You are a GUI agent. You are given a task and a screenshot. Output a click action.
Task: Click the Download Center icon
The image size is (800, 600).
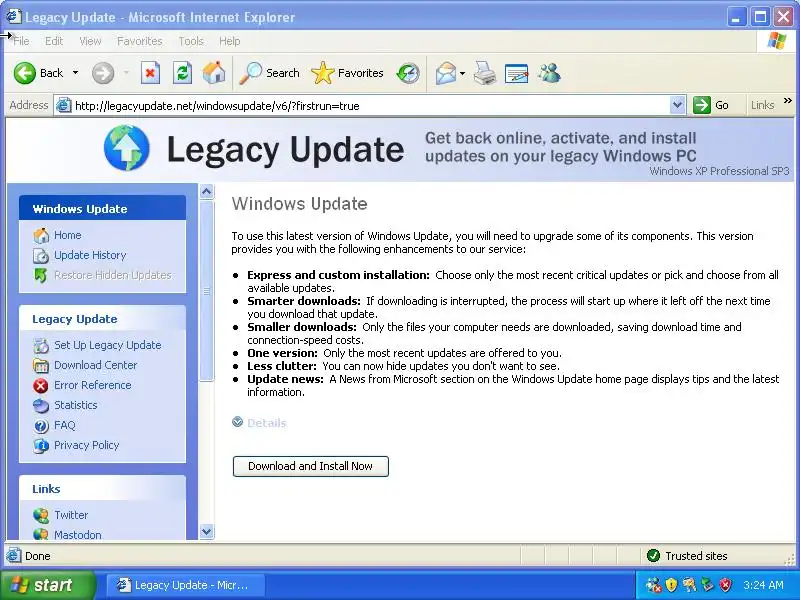click(x=41, y=365)
